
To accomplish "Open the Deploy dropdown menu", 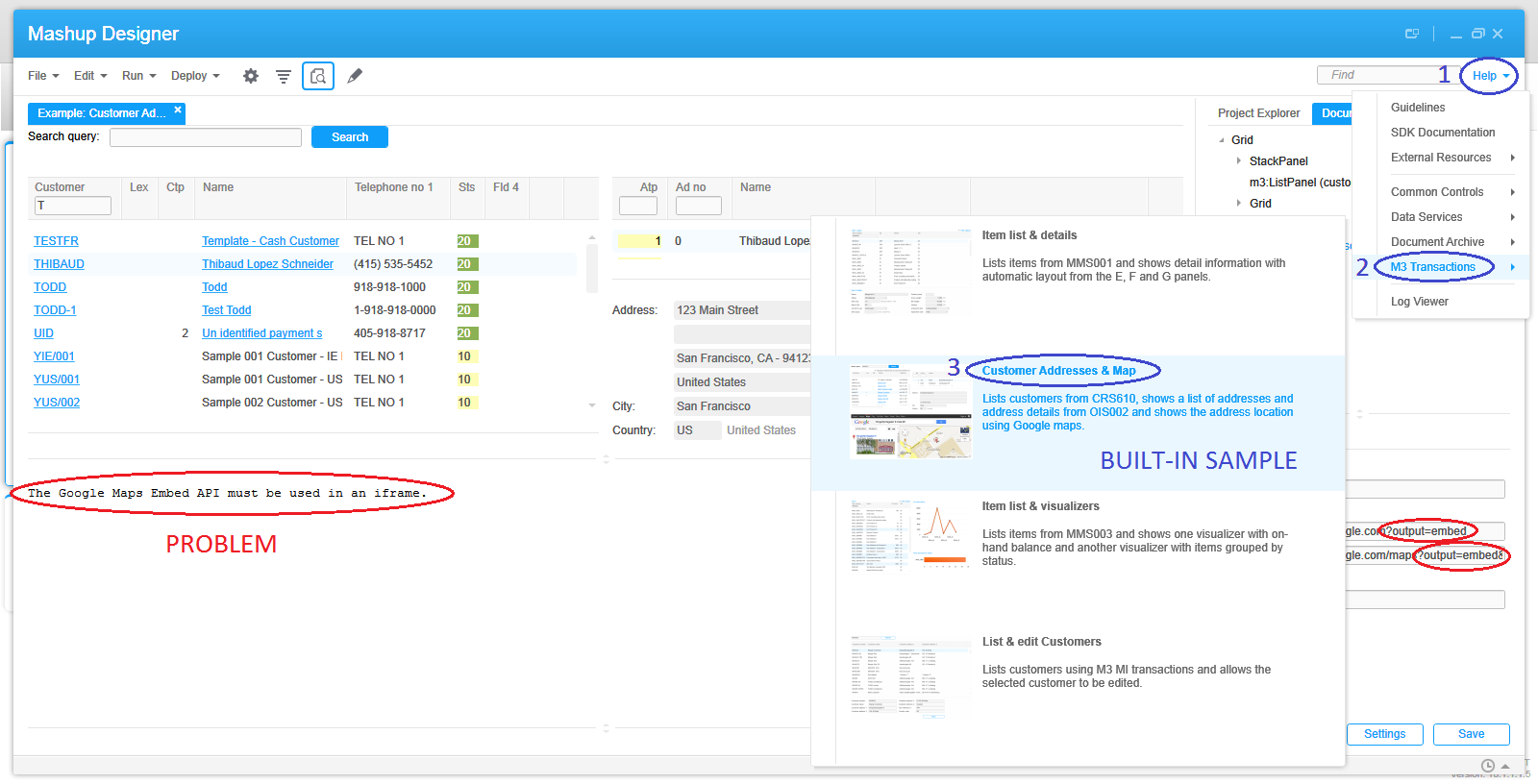I will tap(195, 76).
